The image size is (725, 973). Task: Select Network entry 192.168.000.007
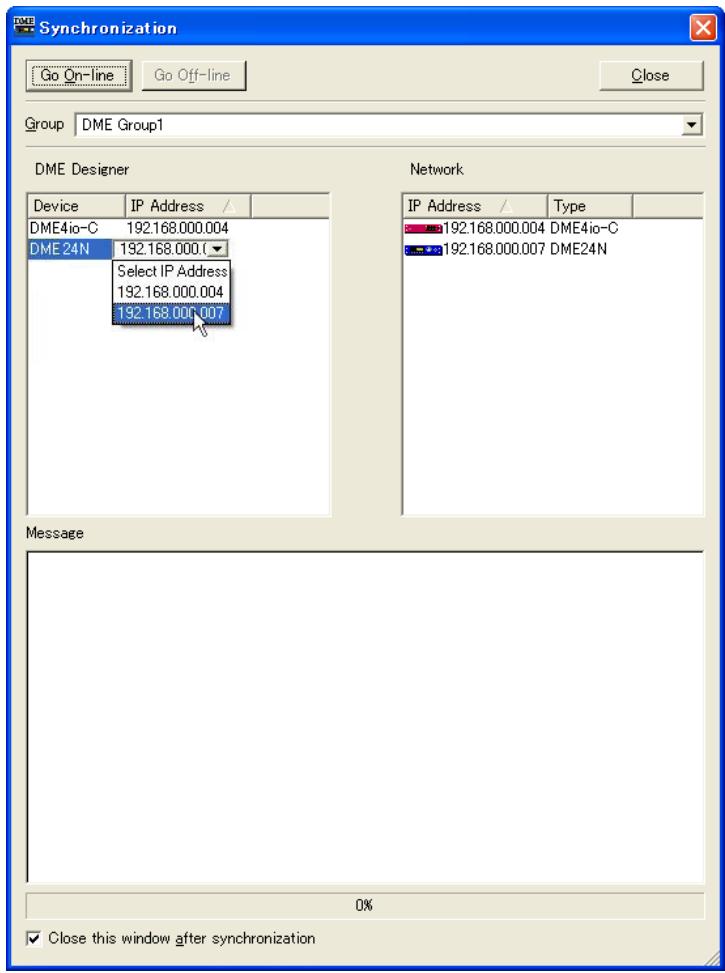pos(493,249)
